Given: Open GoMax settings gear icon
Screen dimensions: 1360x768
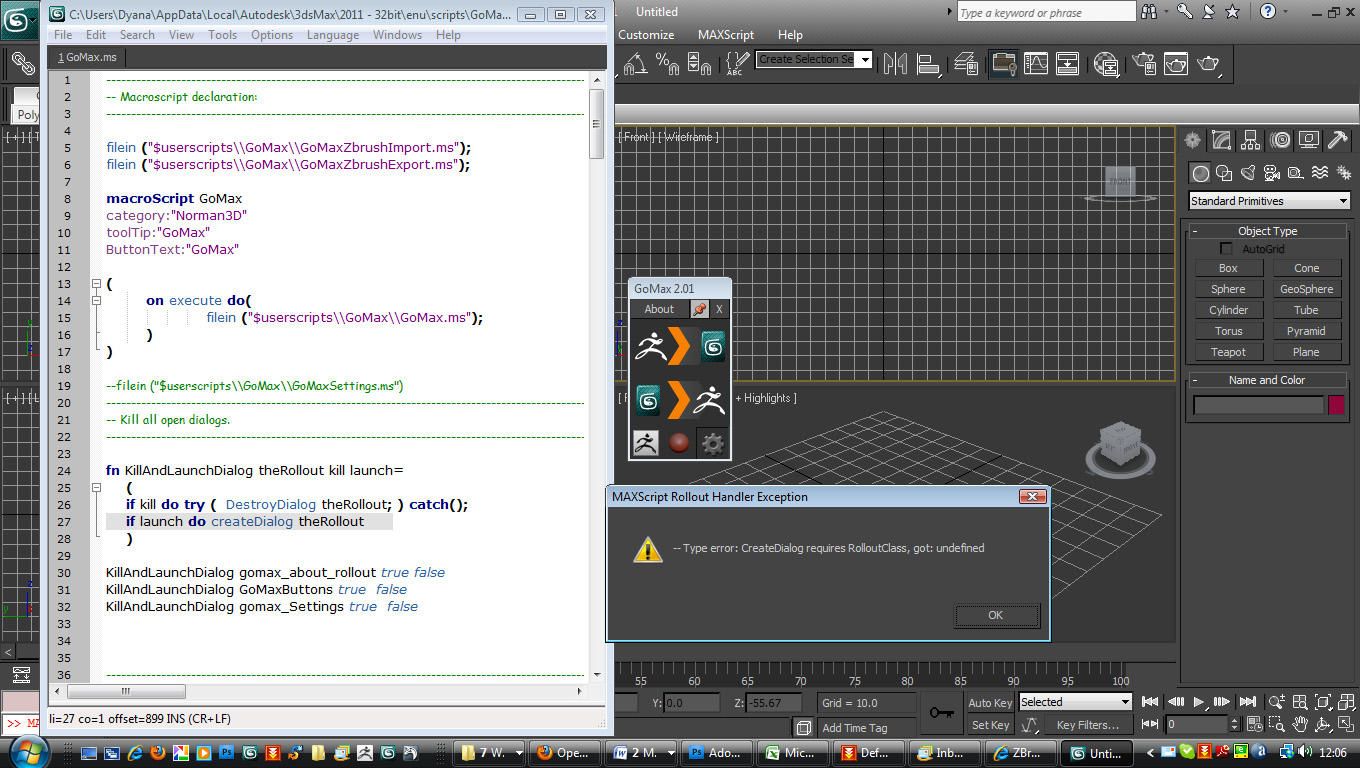Looking at the screenshot, I should pyautogui.click(x=712, y=443).
